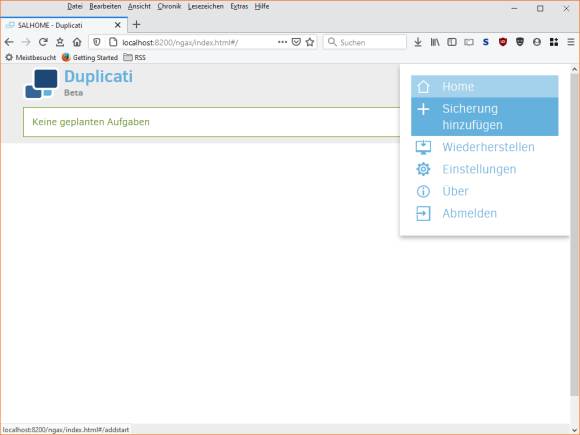This screenshot has width=580, height=435.
Task: Click the Suchen search field
Action: (365, 42)
